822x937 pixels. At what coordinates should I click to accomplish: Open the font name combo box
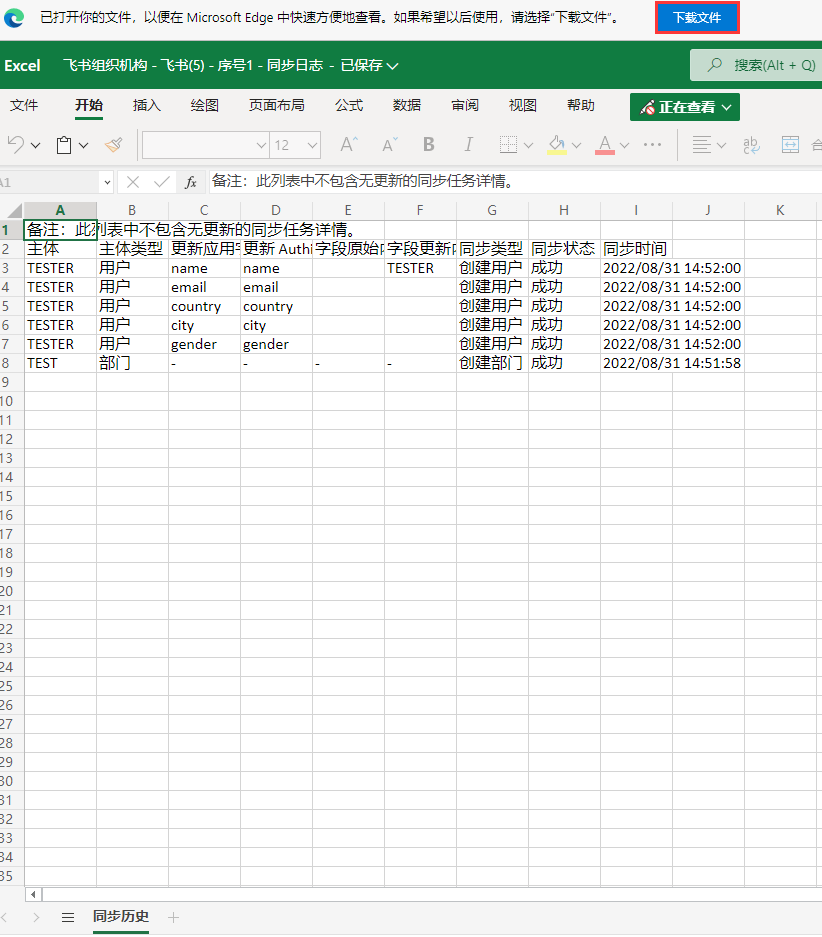click(206, 145)
